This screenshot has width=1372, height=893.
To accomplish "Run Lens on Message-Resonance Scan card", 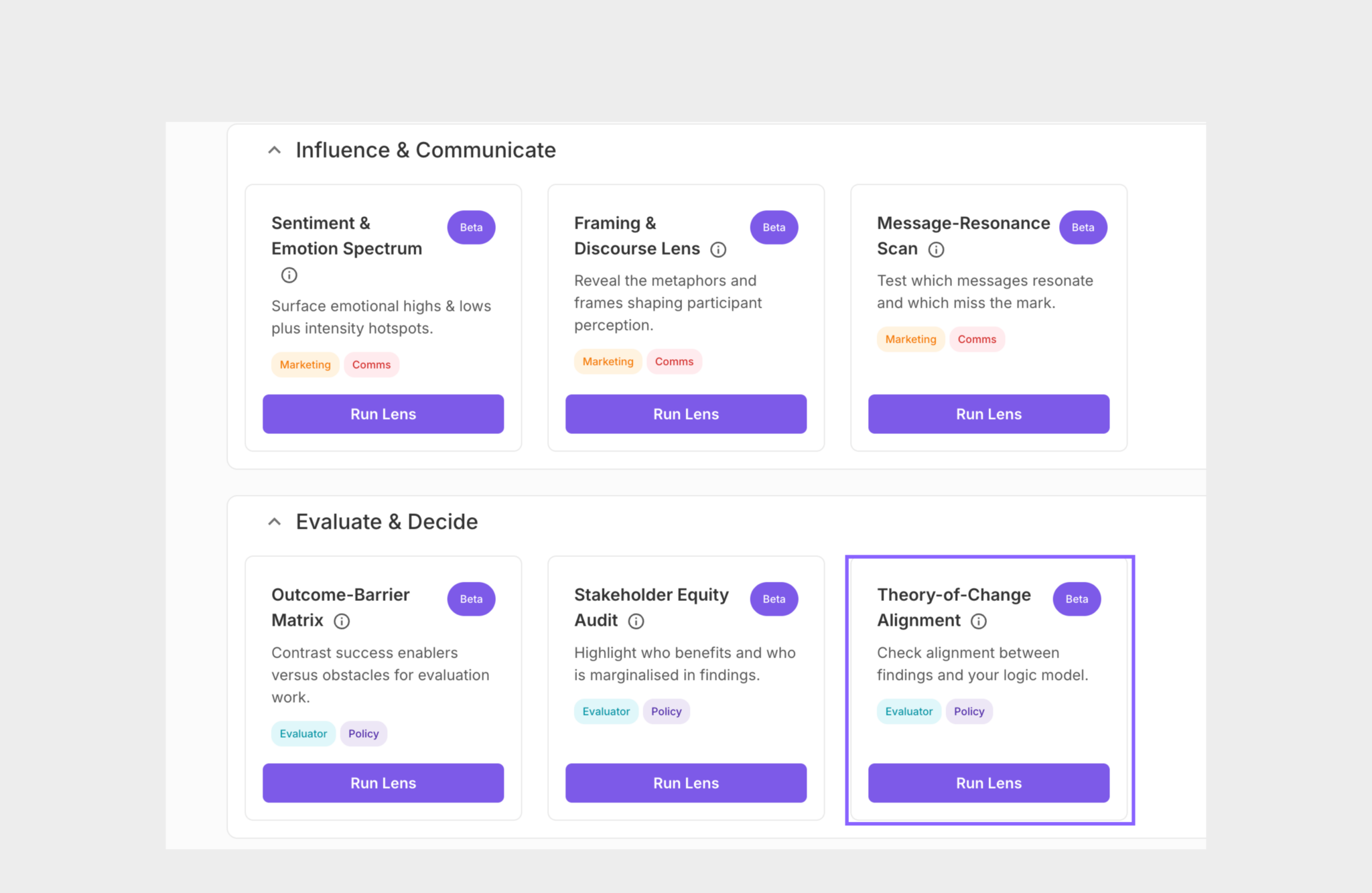I will (989, 414).
